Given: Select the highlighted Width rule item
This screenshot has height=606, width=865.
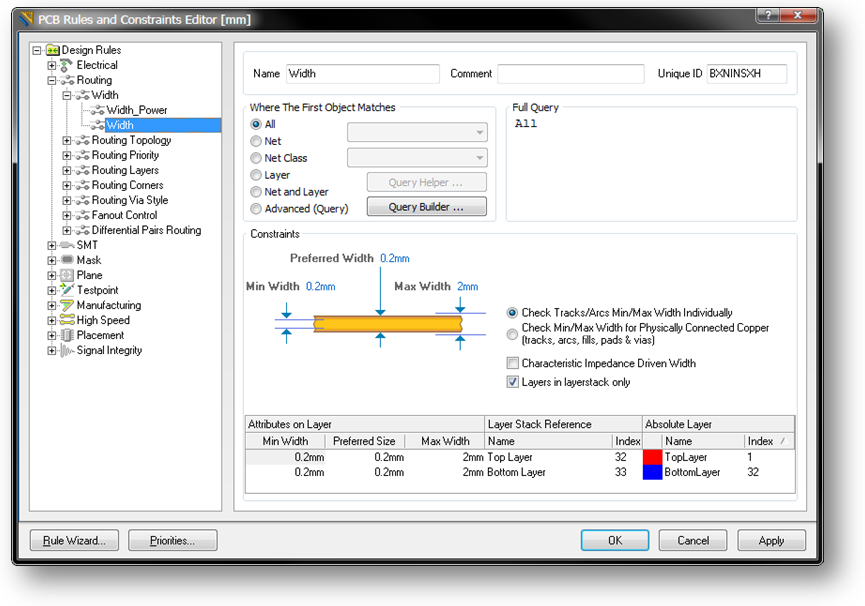Looking at the screenshot, I should (x=163, y=125).
